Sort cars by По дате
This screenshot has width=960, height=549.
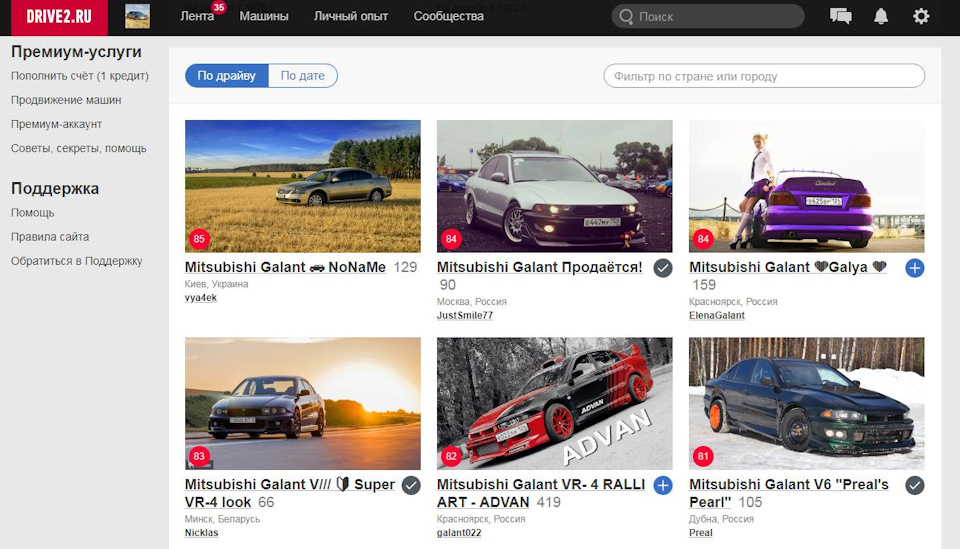click(302, 76)
